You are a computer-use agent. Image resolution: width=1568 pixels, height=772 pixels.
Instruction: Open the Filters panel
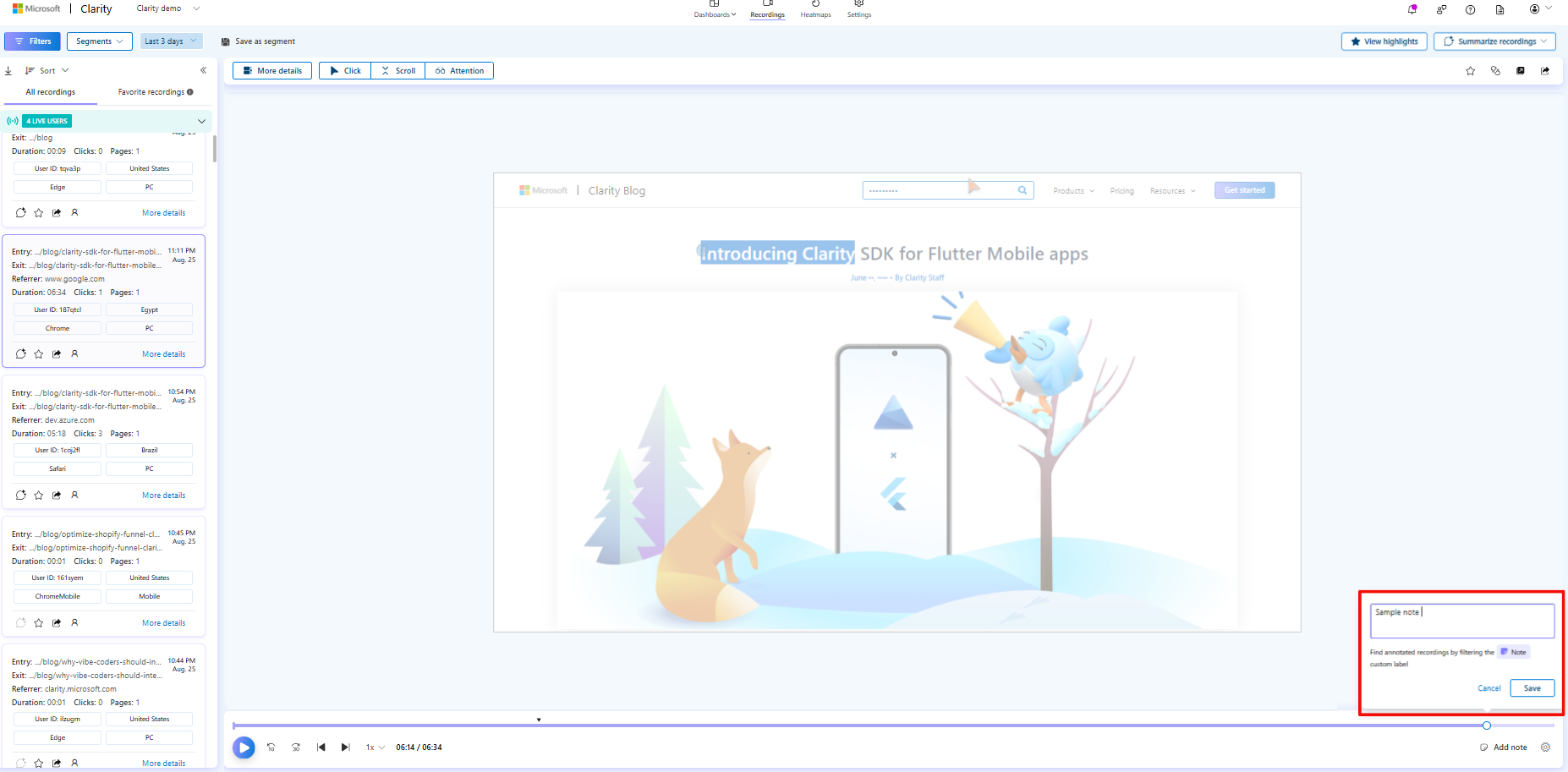tap(32, 41)
